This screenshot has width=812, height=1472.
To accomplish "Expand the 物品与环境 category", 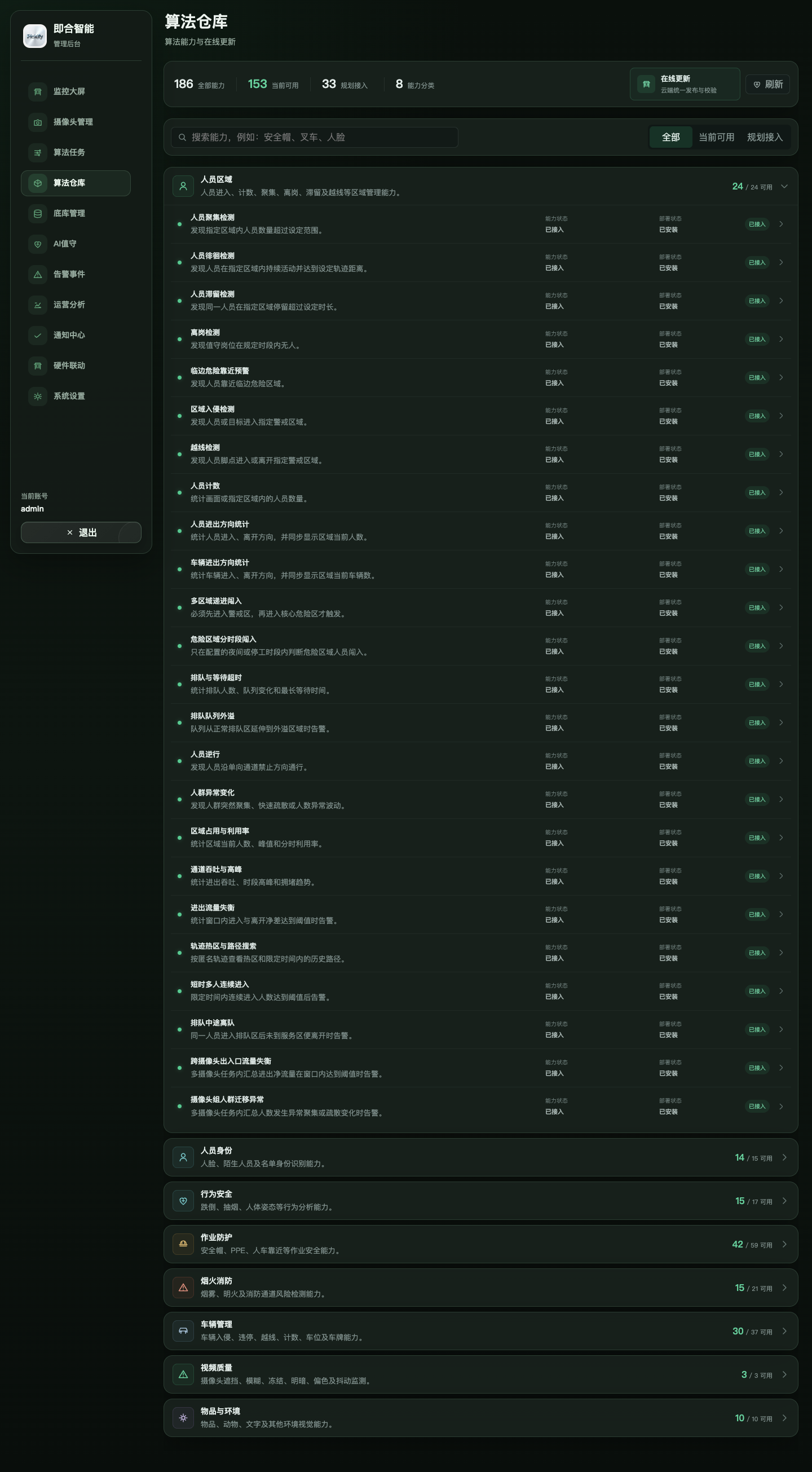I will pyautogui.click(x=480, y=1418).
